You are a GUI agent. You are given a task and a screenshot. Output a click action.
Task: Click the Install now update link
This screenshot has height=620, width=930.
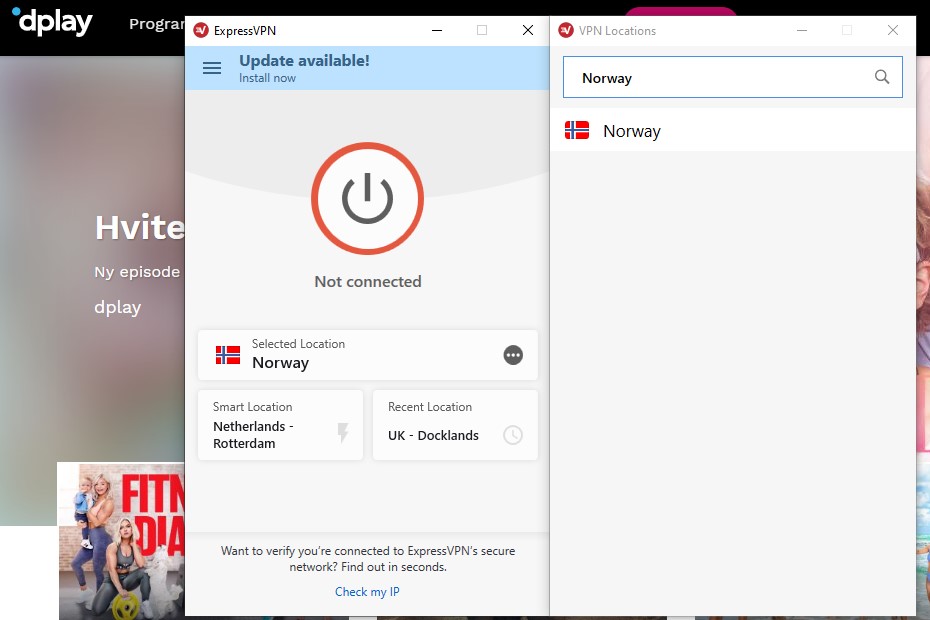[x=267, y=78]
